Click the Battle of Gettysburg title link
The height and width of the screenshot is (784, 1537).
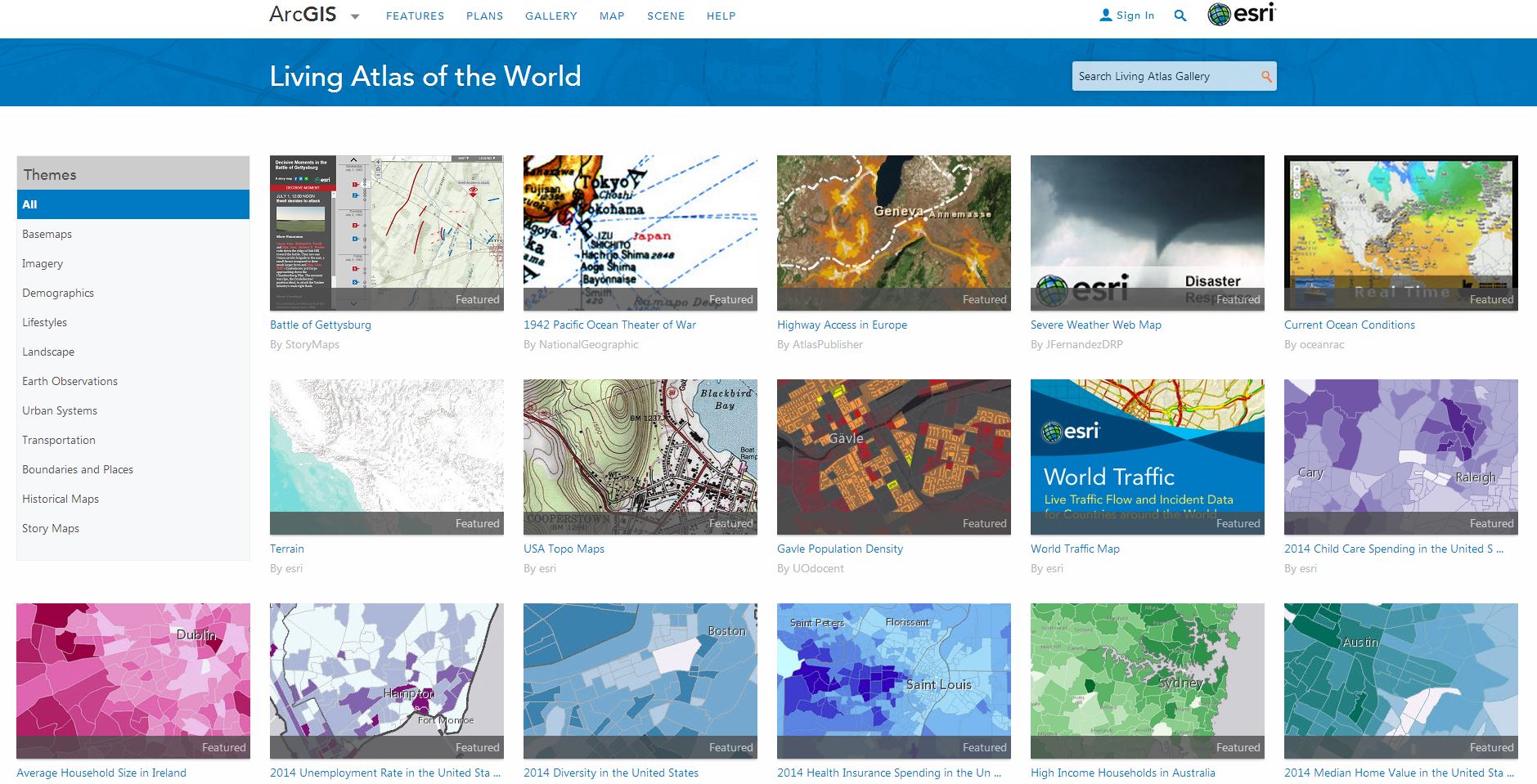[321, 325]
